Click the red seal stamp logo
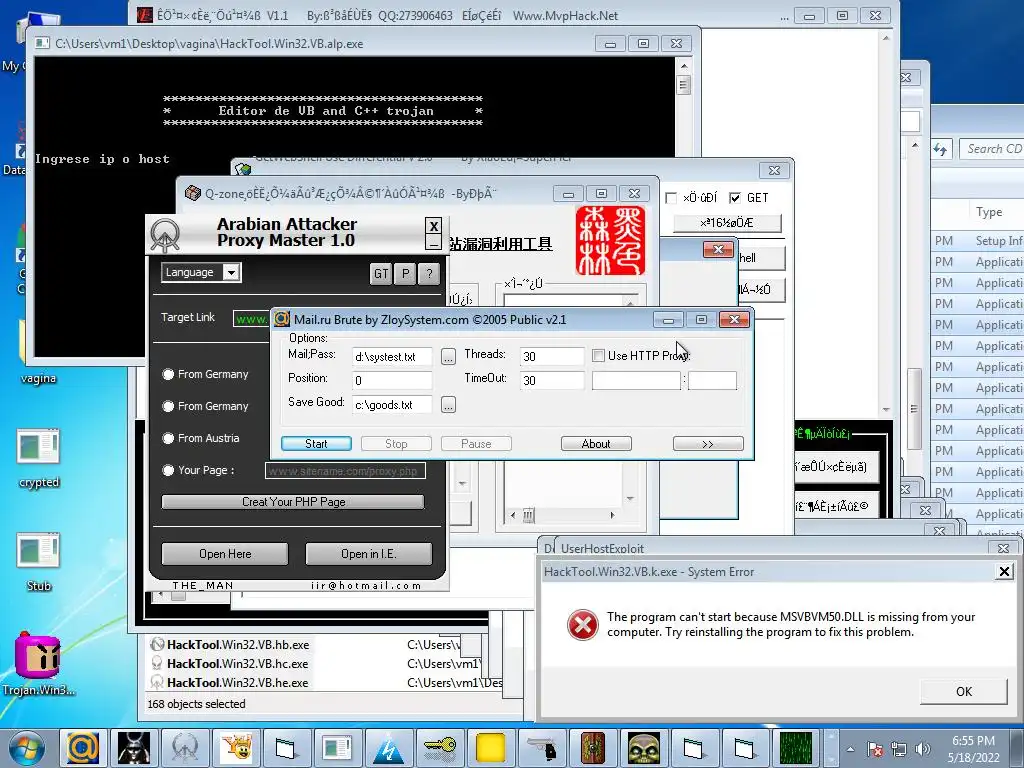The height and width of the screenshot is (768, 1024). point(610,240)
